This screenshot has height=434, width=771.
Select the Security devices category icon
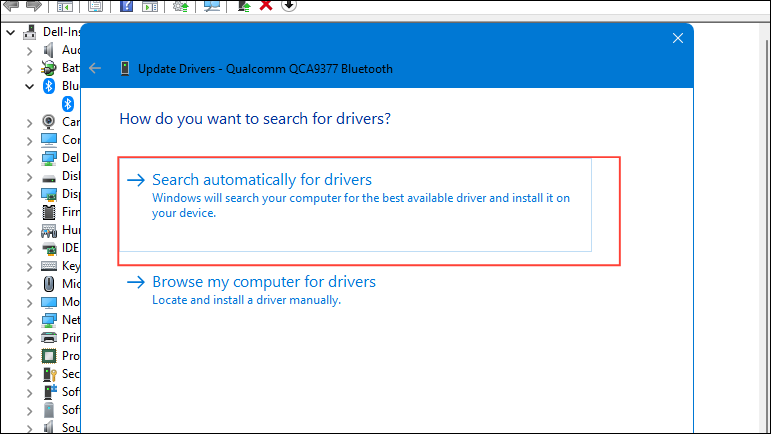point(49,375)
